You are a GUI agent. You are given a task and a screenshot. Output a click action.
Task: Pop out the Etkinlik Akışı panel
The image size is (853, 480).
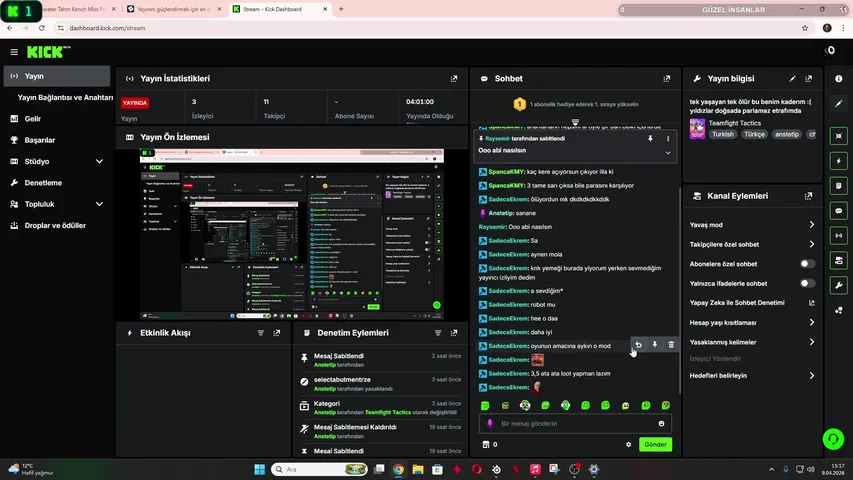pyautogui.click(x=276, y=333)
